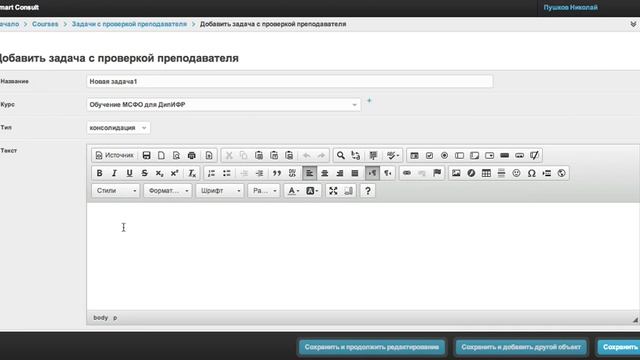640x360 pixels.
Task: Open the Шрифт font dropdown
Action: 220,191
